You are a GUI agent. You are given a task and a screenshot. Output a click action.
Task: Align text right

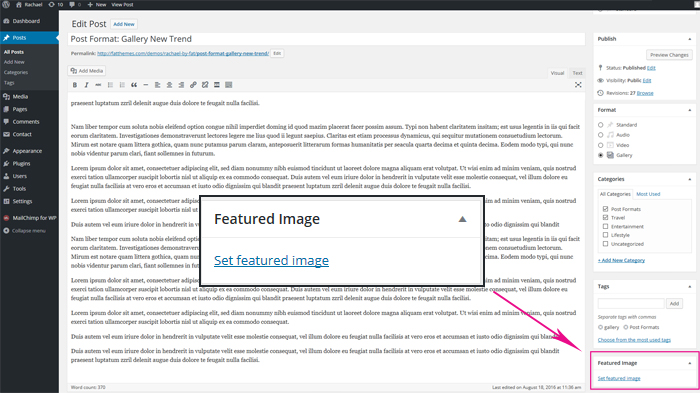click(181, 85)
